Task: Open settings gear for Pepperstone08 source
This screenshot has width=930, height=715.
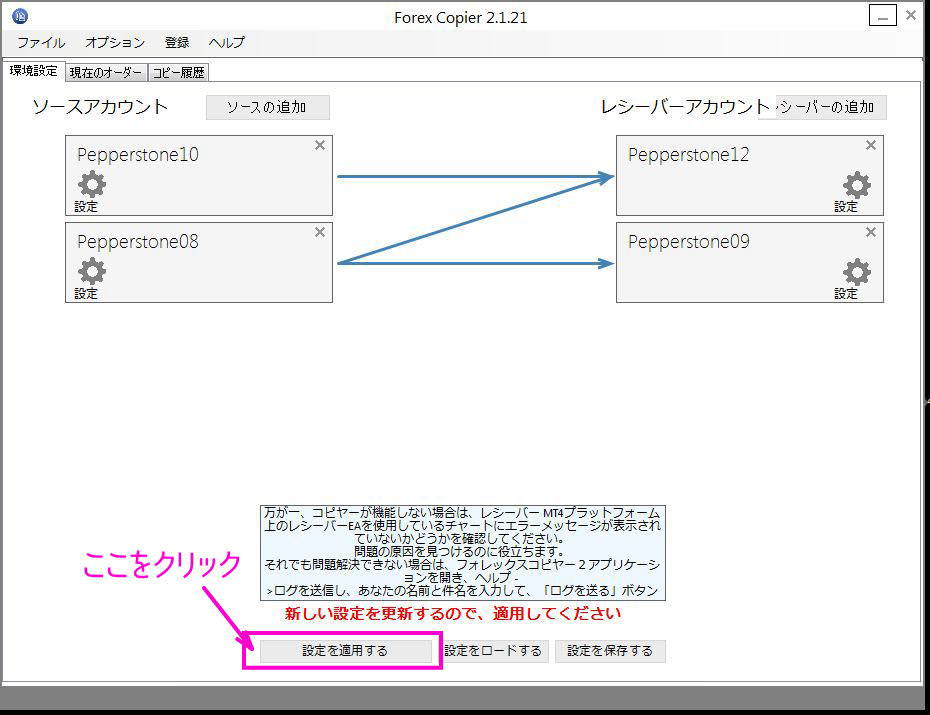Action: click(89, 272)
